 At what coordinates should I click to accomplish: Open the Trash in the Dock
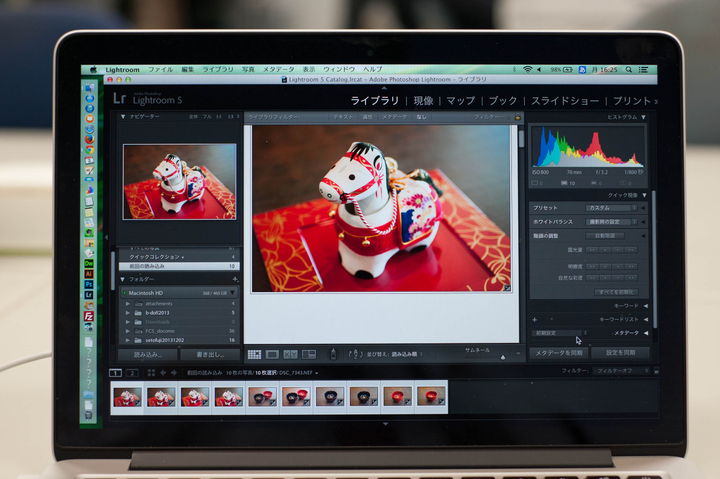[89, 415]
